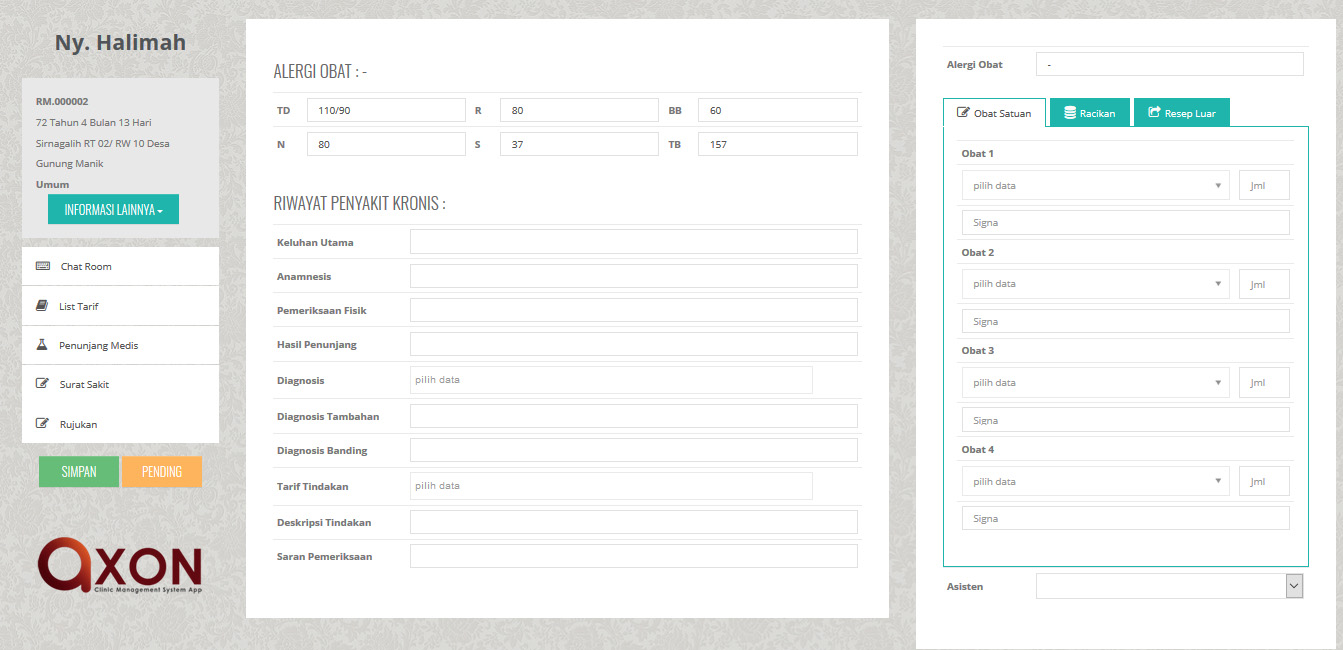Click the Chat Room keyboard icon
The width and height of the screenshot is (1343, 650).
pyautogui.click(x=43, y=266)
